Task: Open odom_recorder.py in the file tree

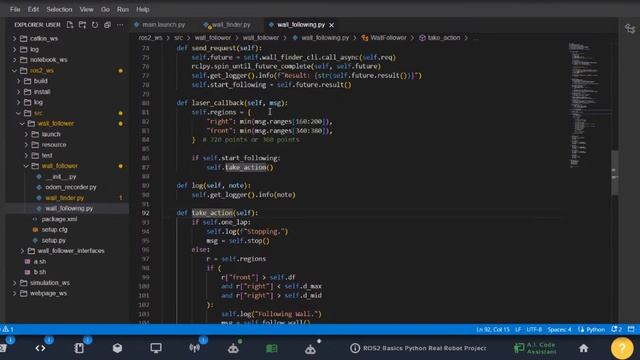Action: coord(71,187)
